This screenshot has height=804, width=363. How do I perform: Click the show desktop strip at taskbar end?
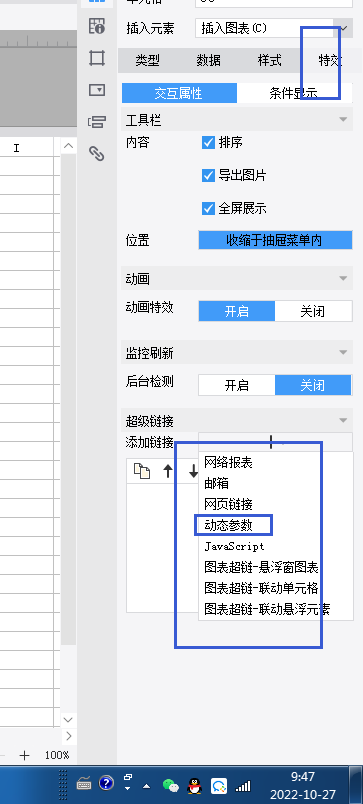click(x=356, y=785)
